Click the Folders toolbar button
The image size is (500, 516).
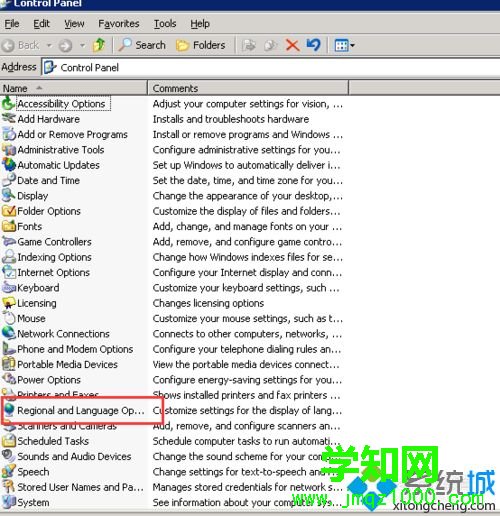coord(201,45)
